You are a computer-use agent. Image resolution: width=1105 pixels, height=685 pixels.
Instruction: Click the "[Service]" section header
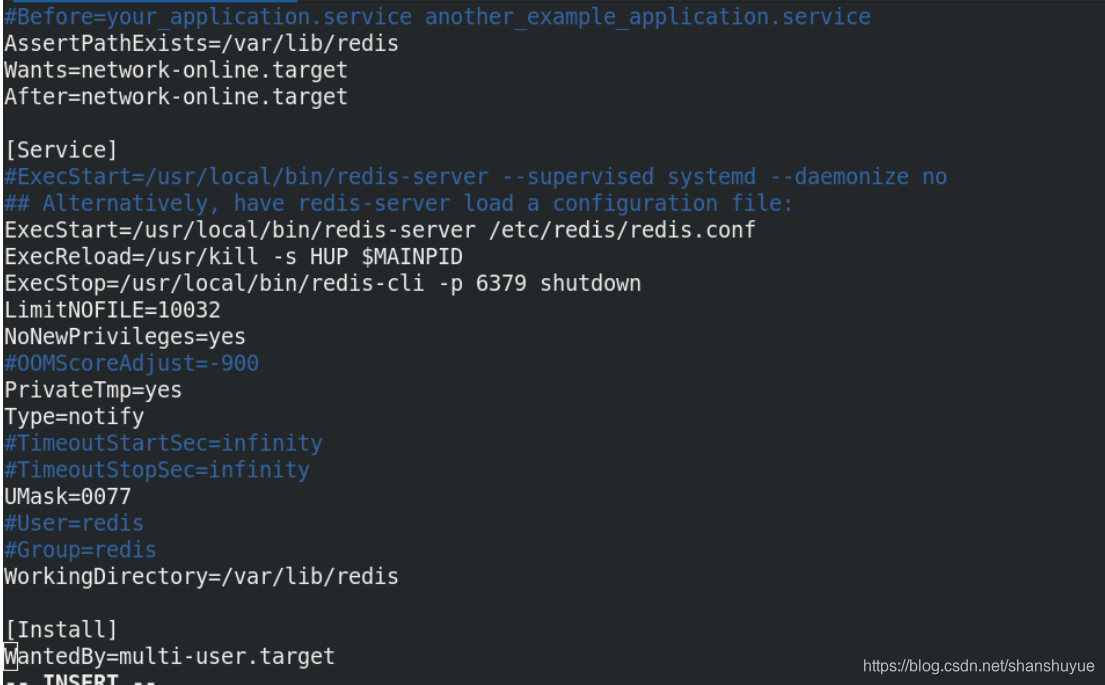pos(61,150)
